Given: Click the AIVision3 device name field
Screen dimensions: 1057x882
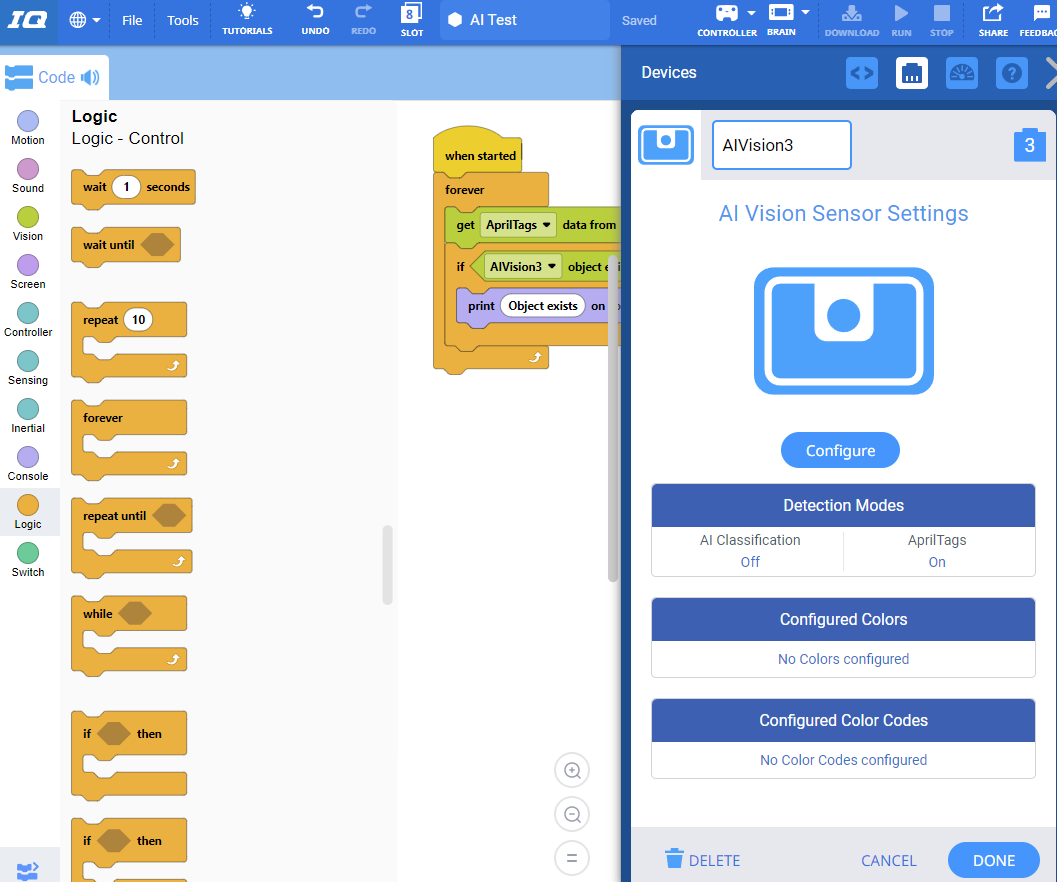Looking at the screenshot, I should (781, 145).
